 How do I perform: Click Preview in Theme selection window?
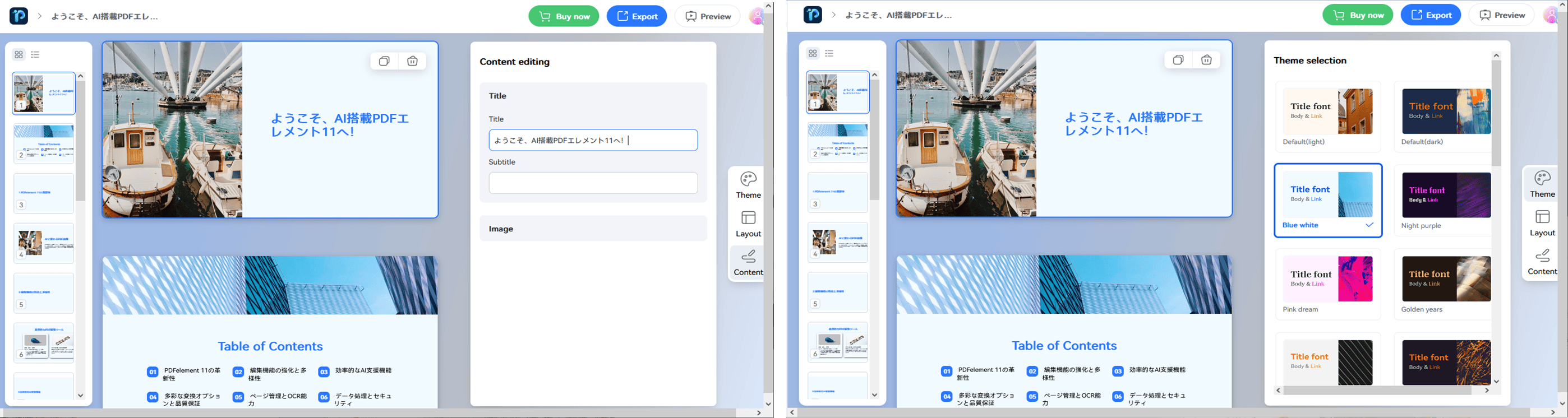coord(1501,15)
